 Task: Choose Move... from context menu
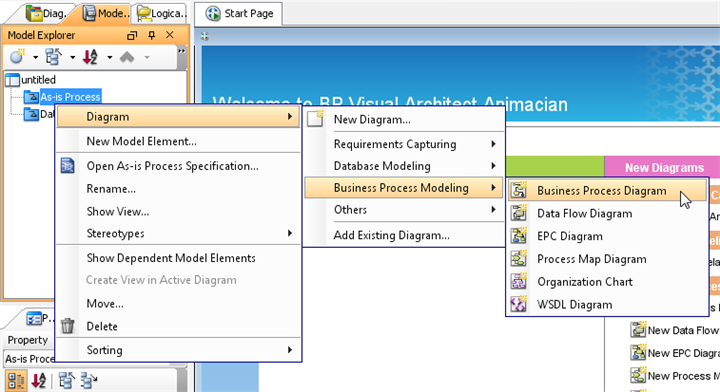(178, 303)
